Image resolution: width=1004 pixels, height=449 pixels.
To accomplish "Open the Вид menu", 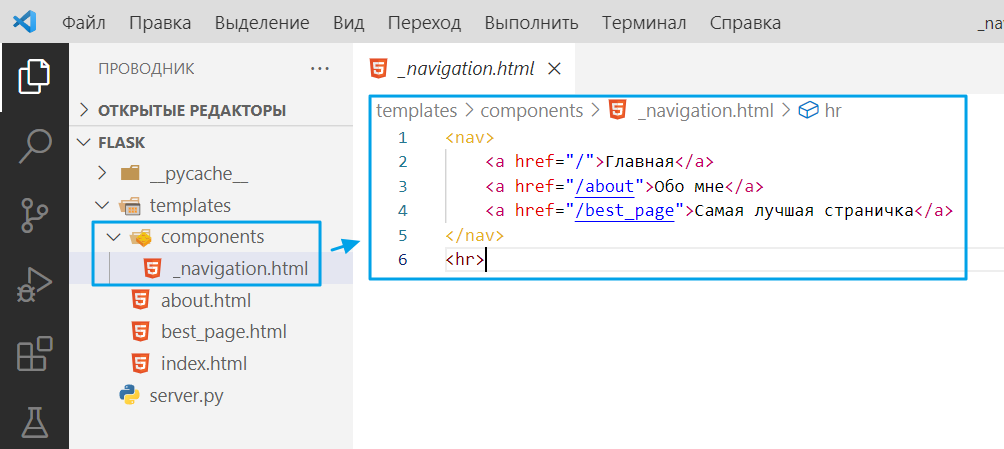I will (x=348, y=23).
